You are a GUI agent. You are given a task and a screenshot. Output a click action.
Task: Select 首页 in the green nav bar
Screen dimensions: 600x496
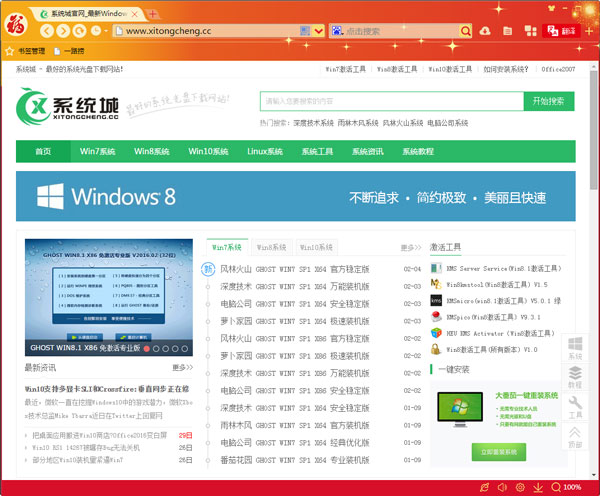pyautogui.click(x=43, y=152)
